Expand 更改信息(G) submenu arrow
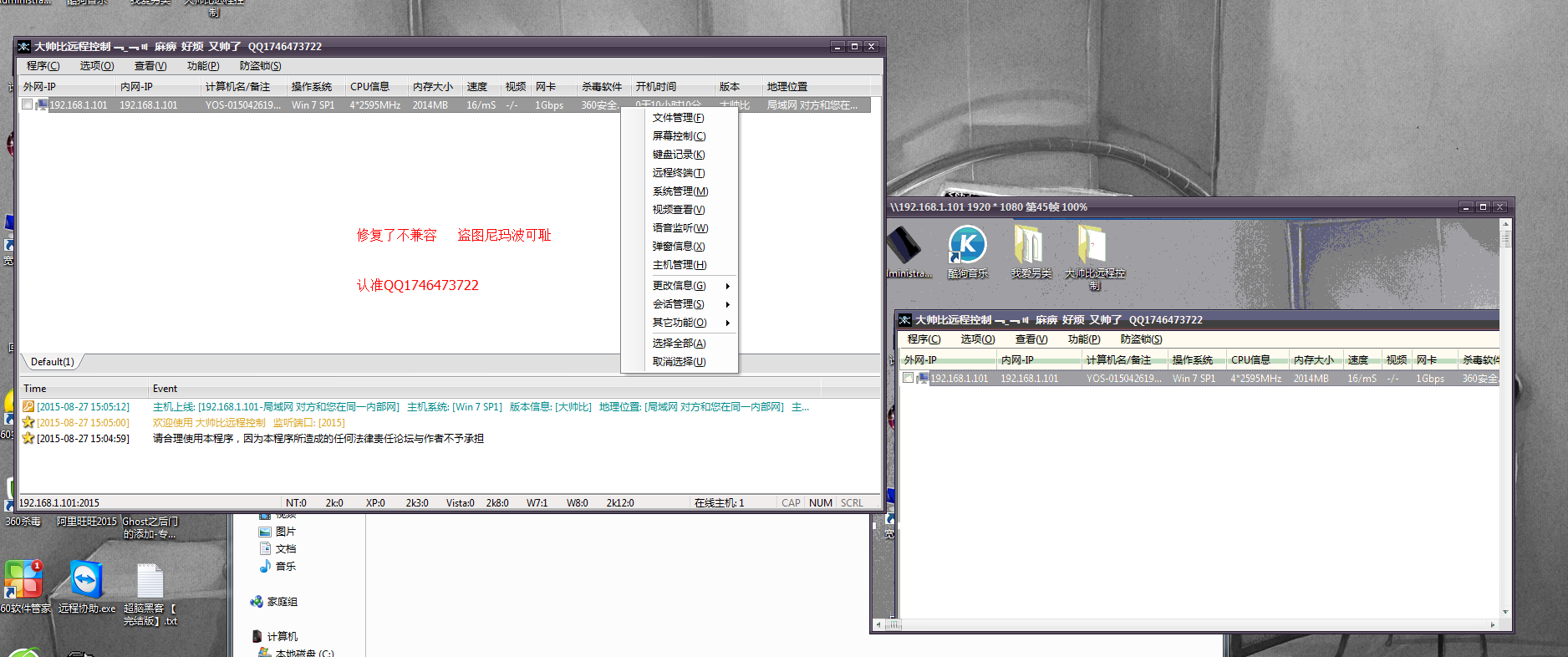The image size is (1568, 657). click(x=728, y=286)
